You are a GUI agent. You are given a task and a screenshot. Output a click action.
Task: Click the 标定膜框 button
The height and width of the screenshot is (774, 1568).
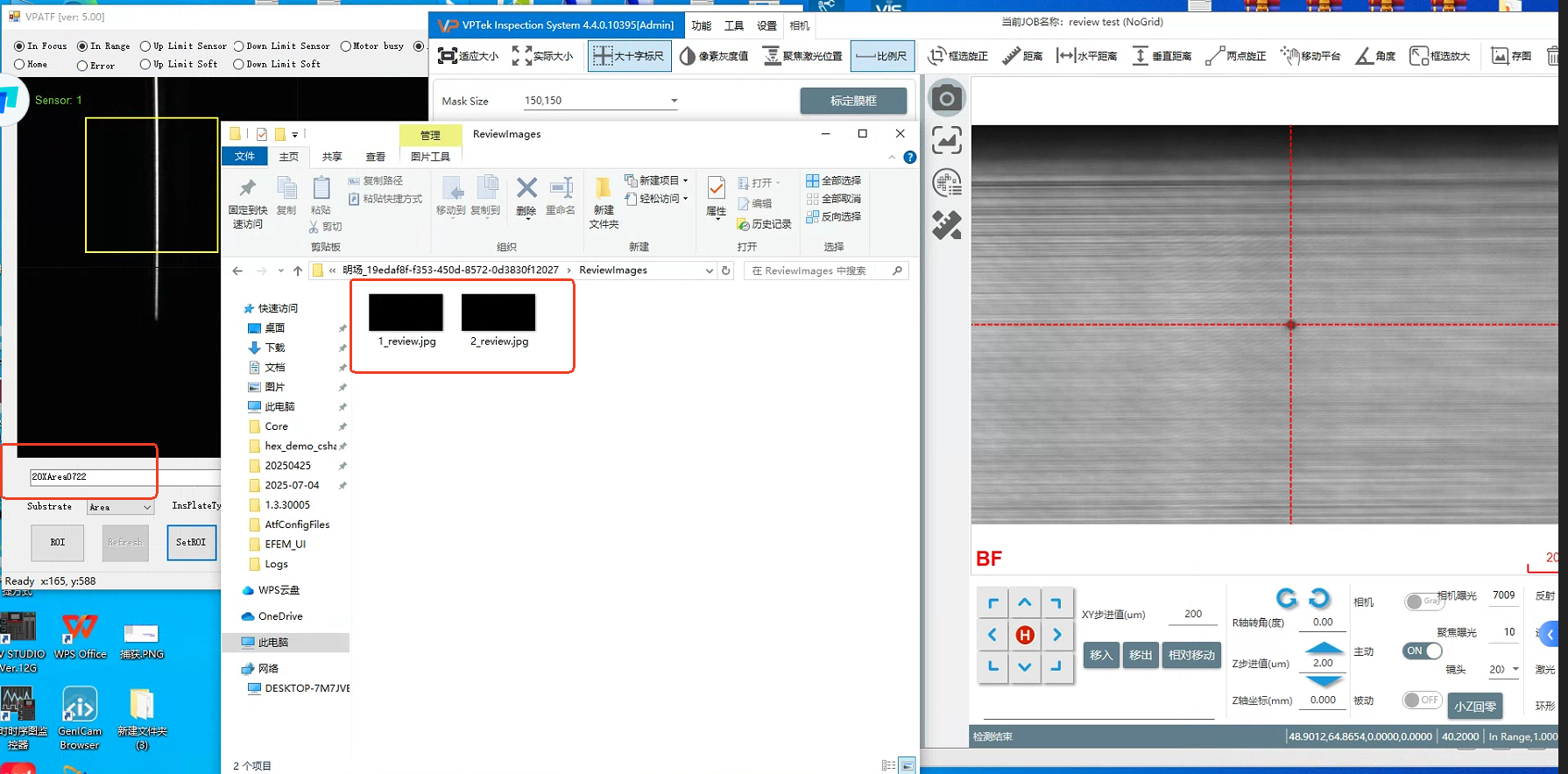852,101
